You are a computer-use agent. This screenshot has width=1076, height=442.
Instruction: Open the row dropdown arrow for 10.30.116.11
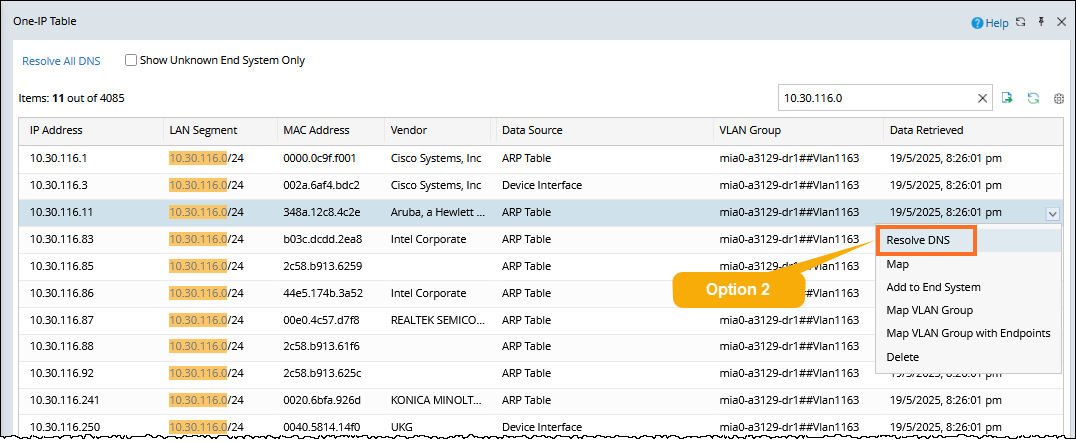pyautogui.click(x=1052, y=213)
